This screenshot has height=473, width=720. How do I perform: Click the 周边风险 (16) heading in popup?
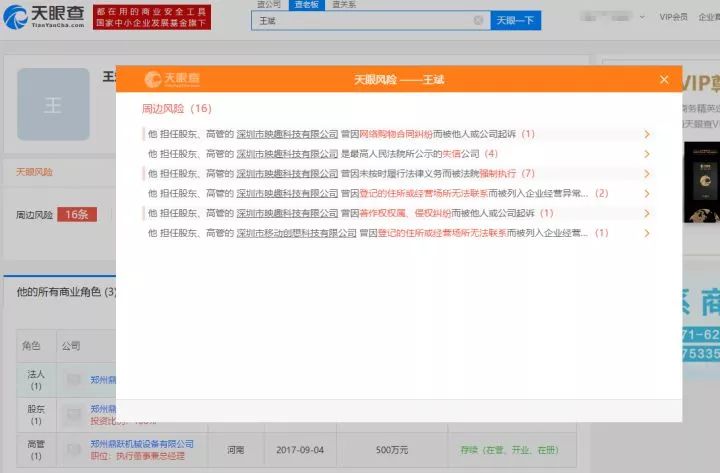(176, 108)
